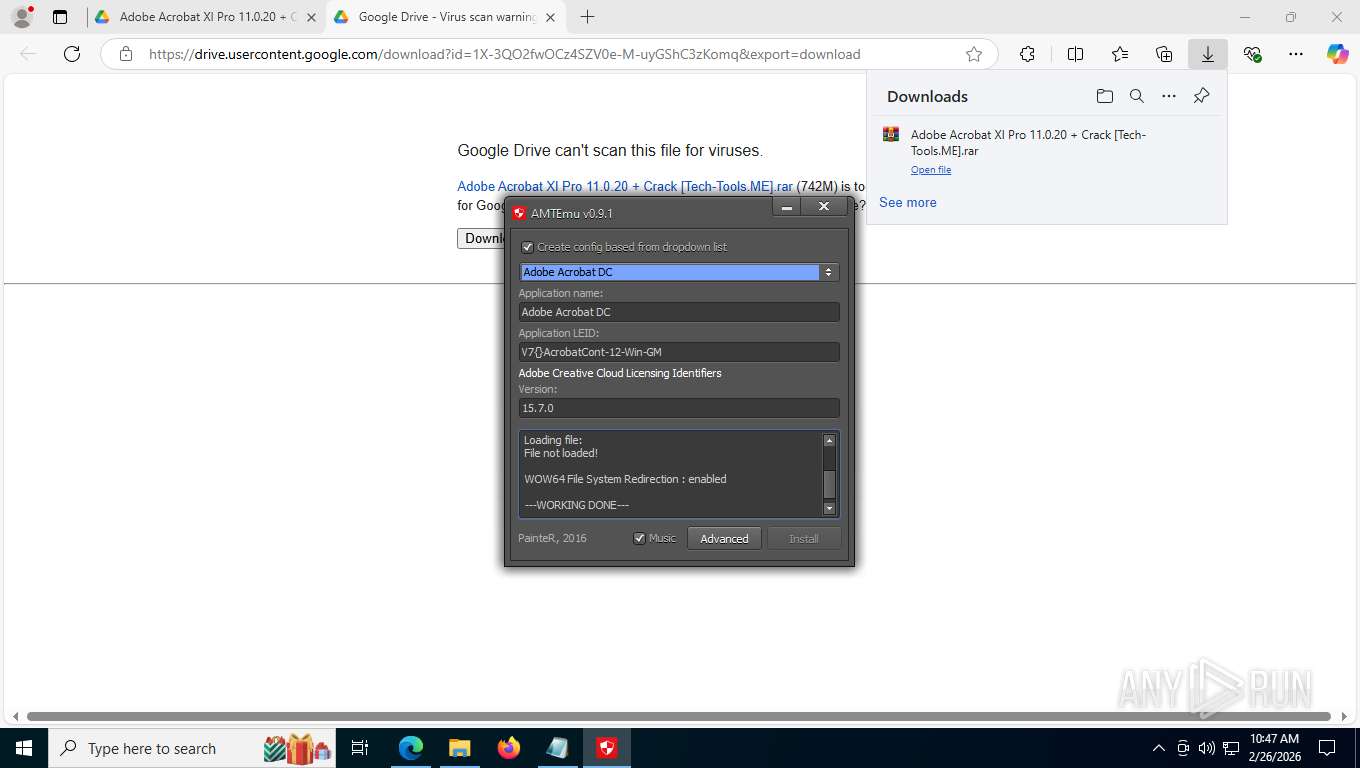Select the AMTEmu taskbar icon
Screen dimensions: 1360x768
pyautogui.click(x=607, y=748)
